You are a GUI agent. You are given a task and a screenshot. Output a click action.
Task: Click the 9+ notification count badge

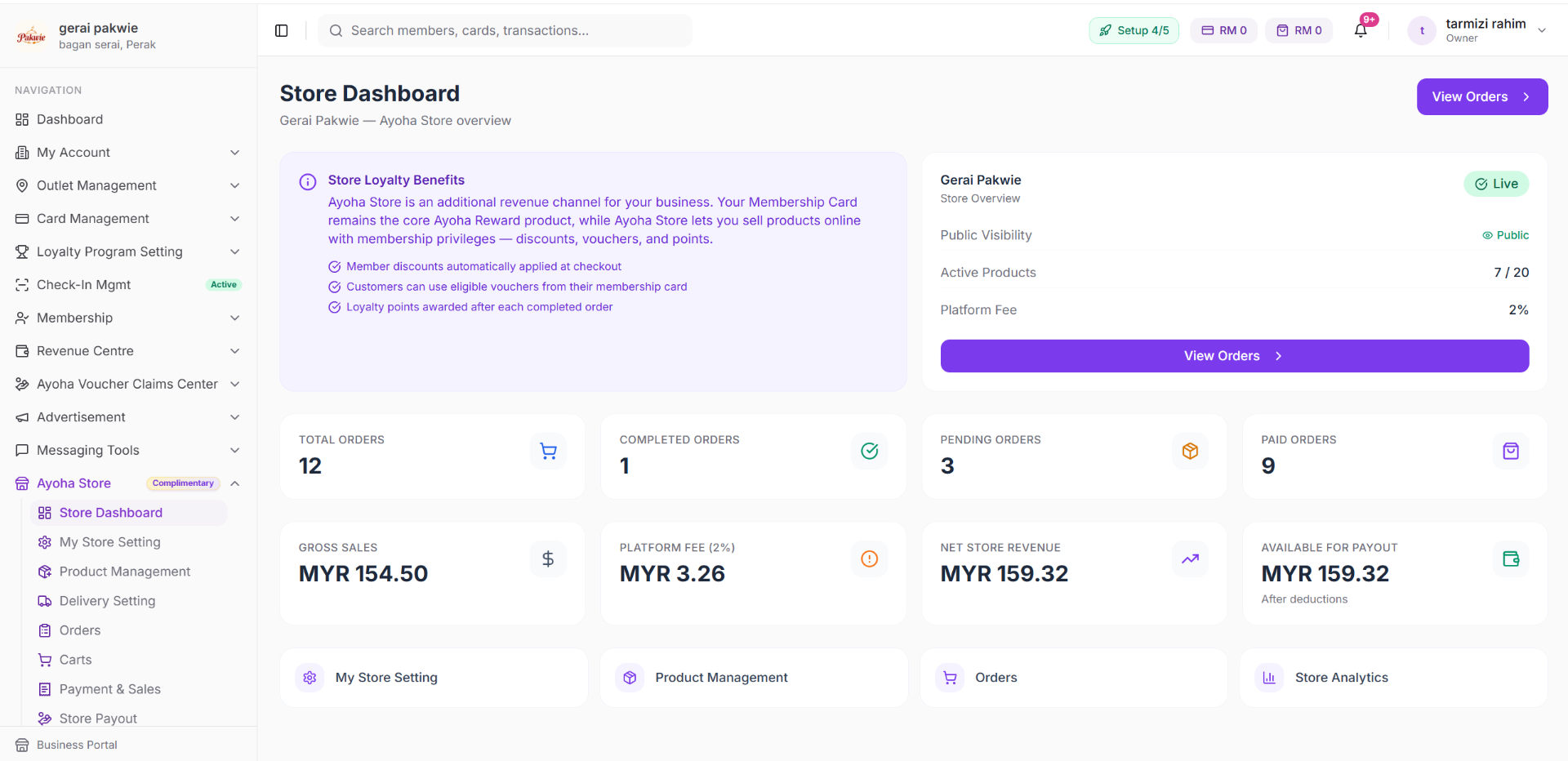(x=1370, y=20)
